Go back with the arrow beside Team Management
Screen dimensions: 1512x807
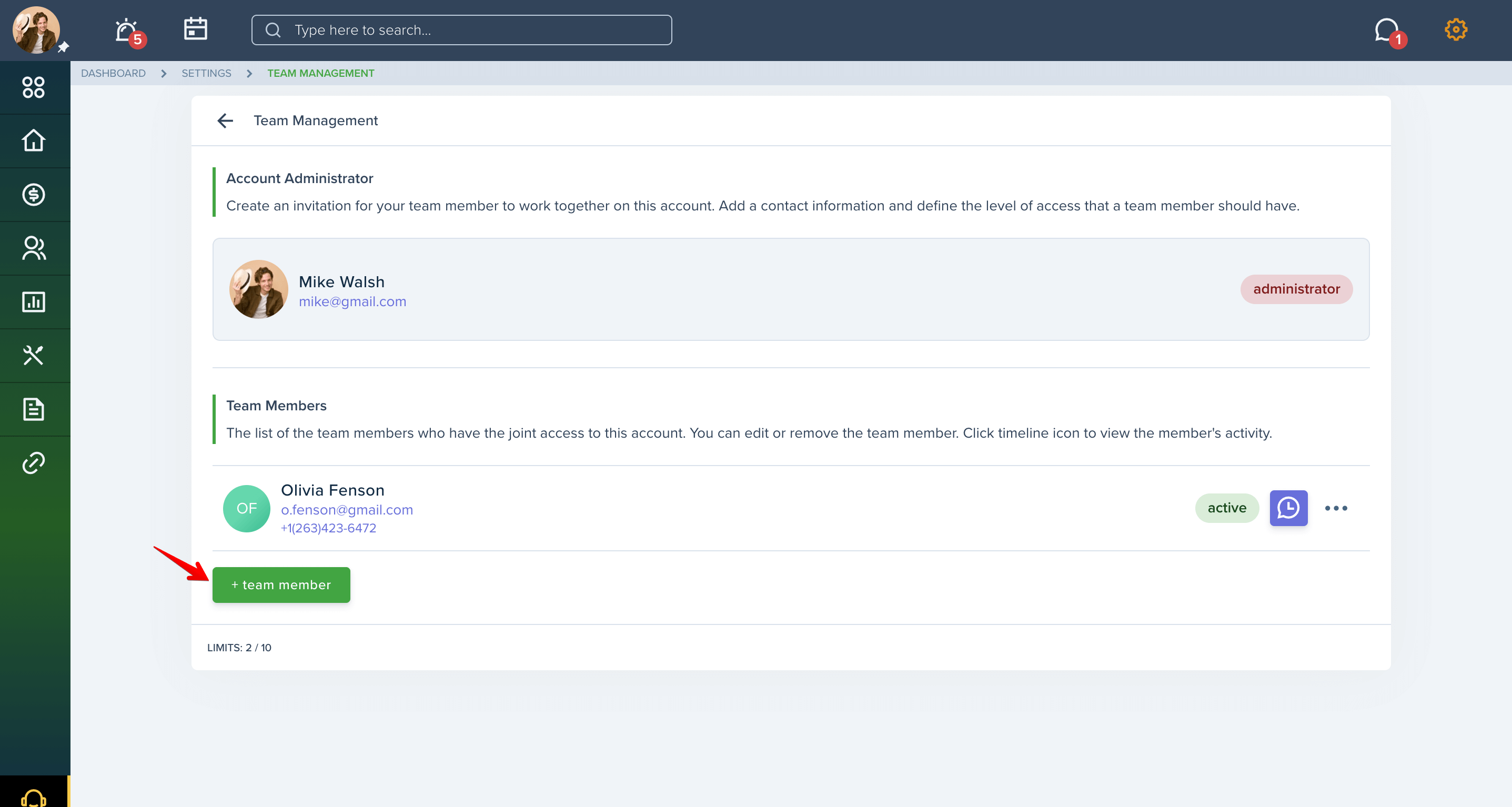click(x=225, y=121)
